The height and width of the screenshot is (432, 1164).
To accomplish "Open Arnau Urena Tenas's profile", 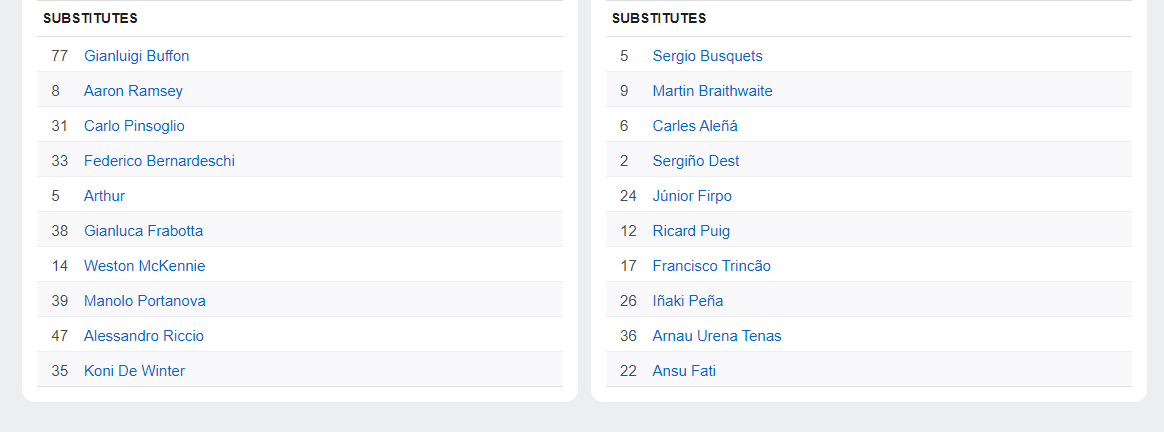I will tap(717, 336).
